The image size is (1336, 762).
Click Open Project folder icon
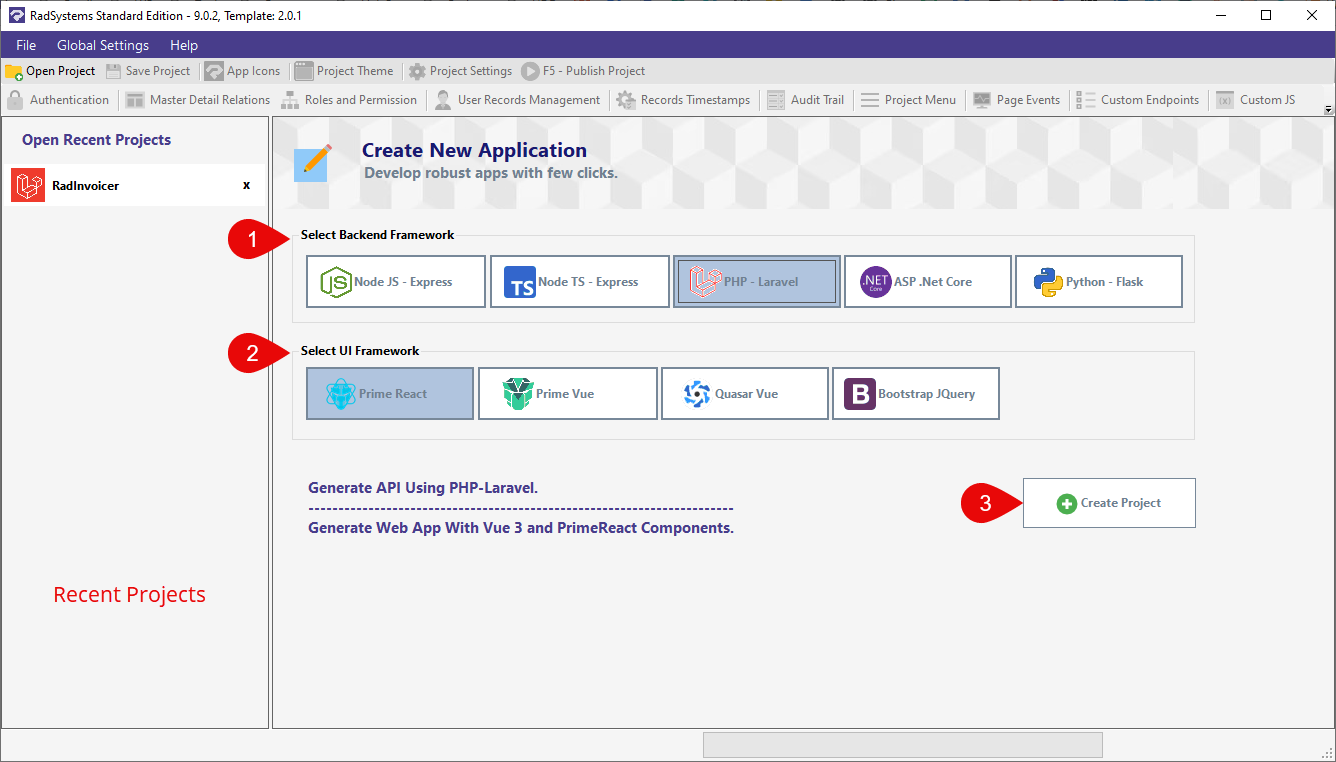[x=14, y=71]
